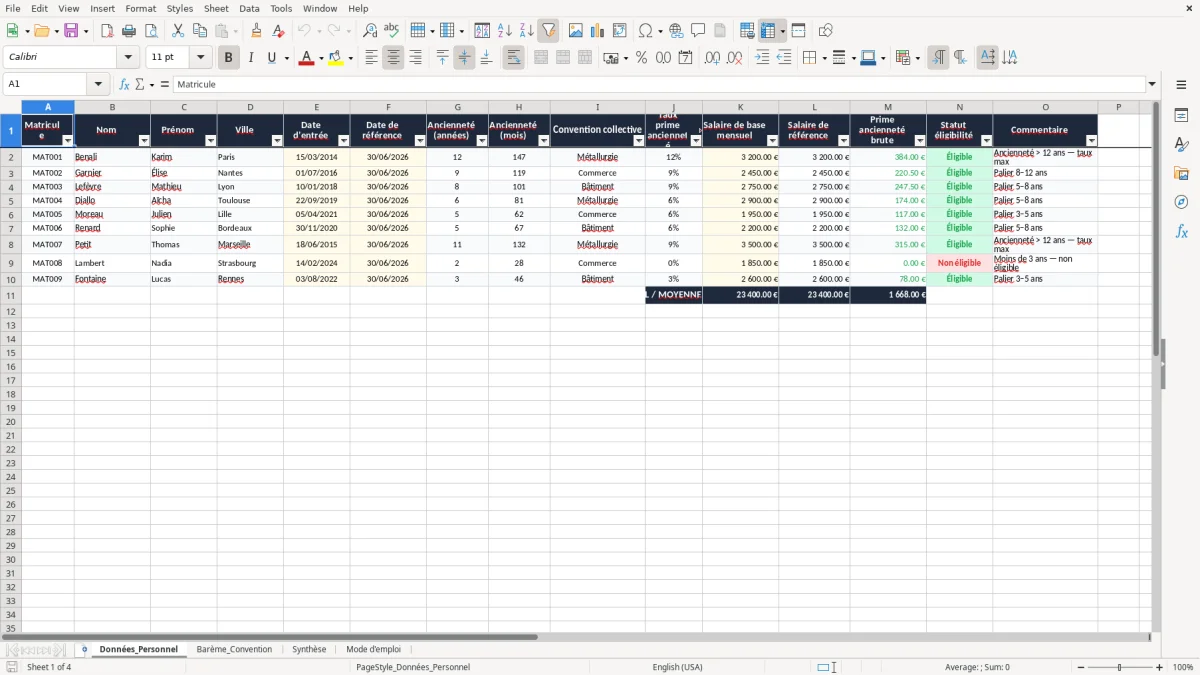Open the Data menu
The image size is (1200, 675).
point(250,8)
